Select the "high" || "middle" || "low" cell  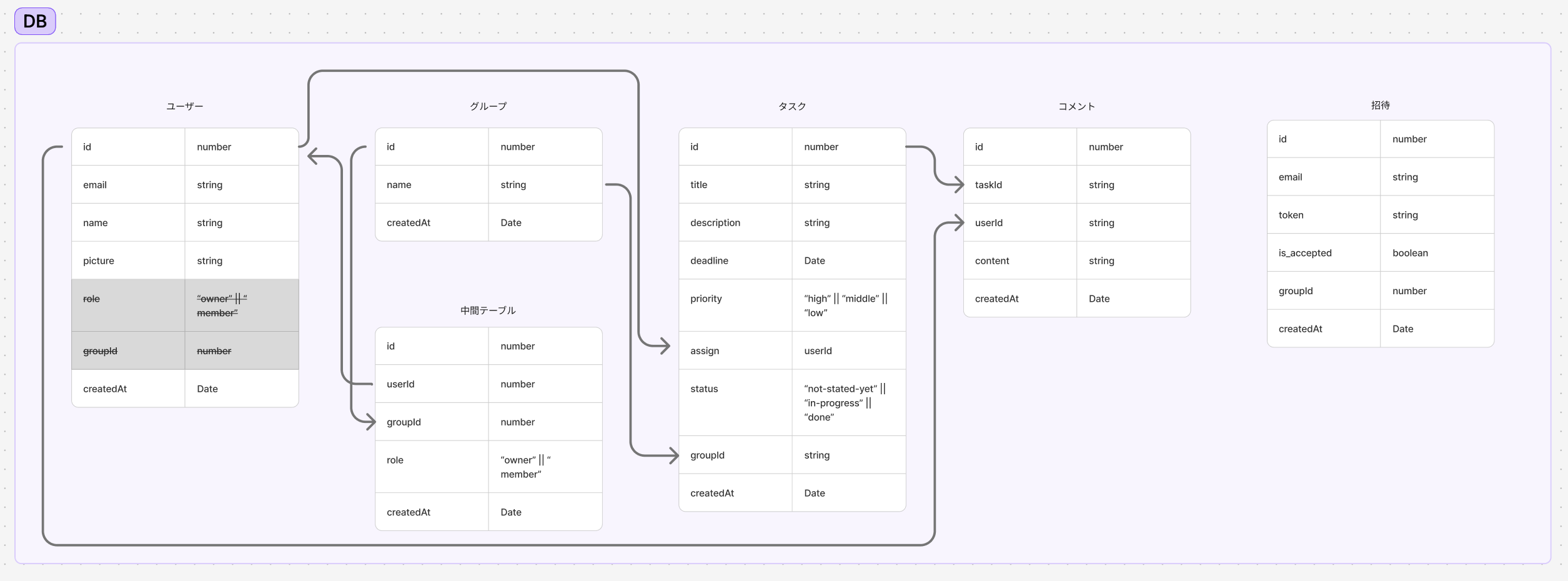[849, 305]
